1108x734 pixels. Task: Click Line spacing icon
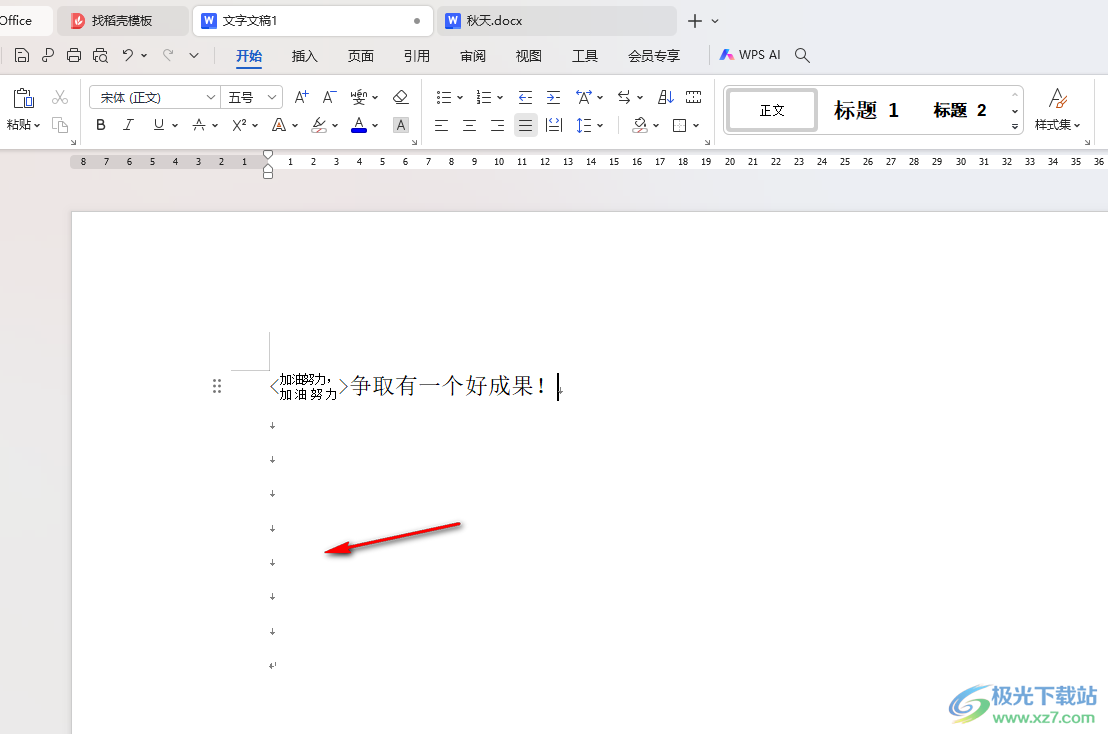click(583, 126)
